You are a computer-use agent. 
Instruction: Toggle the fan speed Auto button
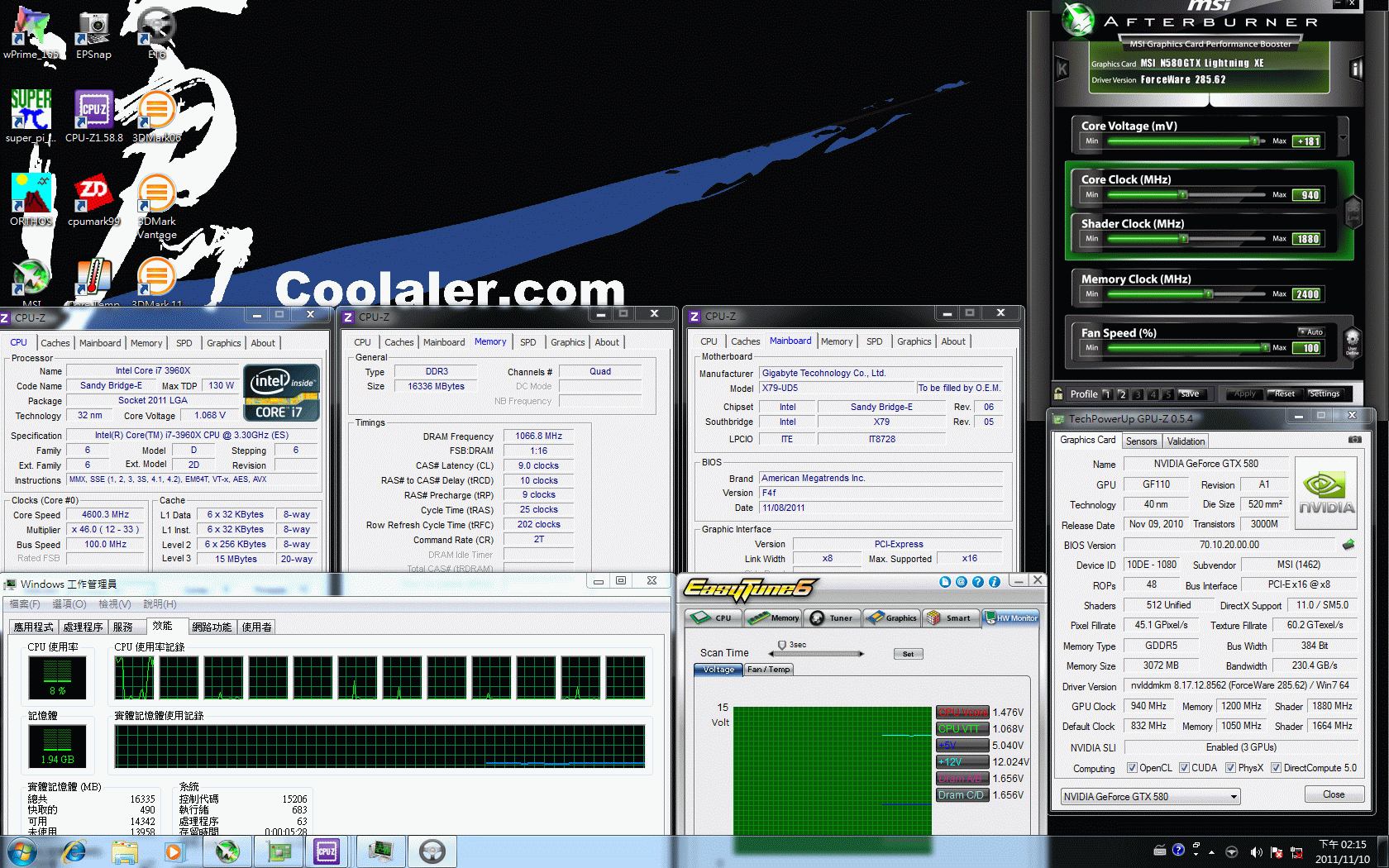[1311, 332]
